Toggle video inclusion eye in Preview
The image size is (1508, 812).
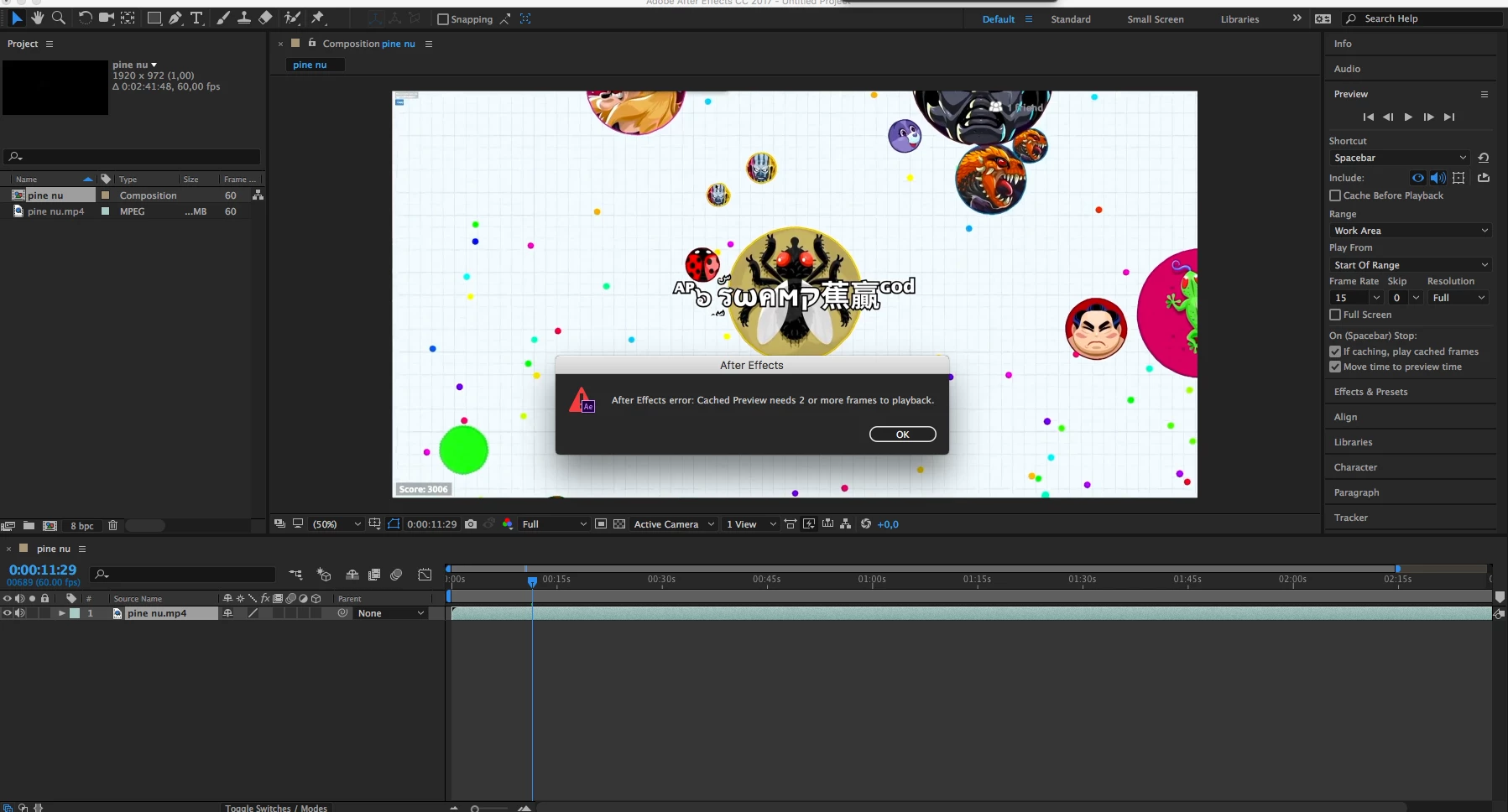[x=1417, y=178]
